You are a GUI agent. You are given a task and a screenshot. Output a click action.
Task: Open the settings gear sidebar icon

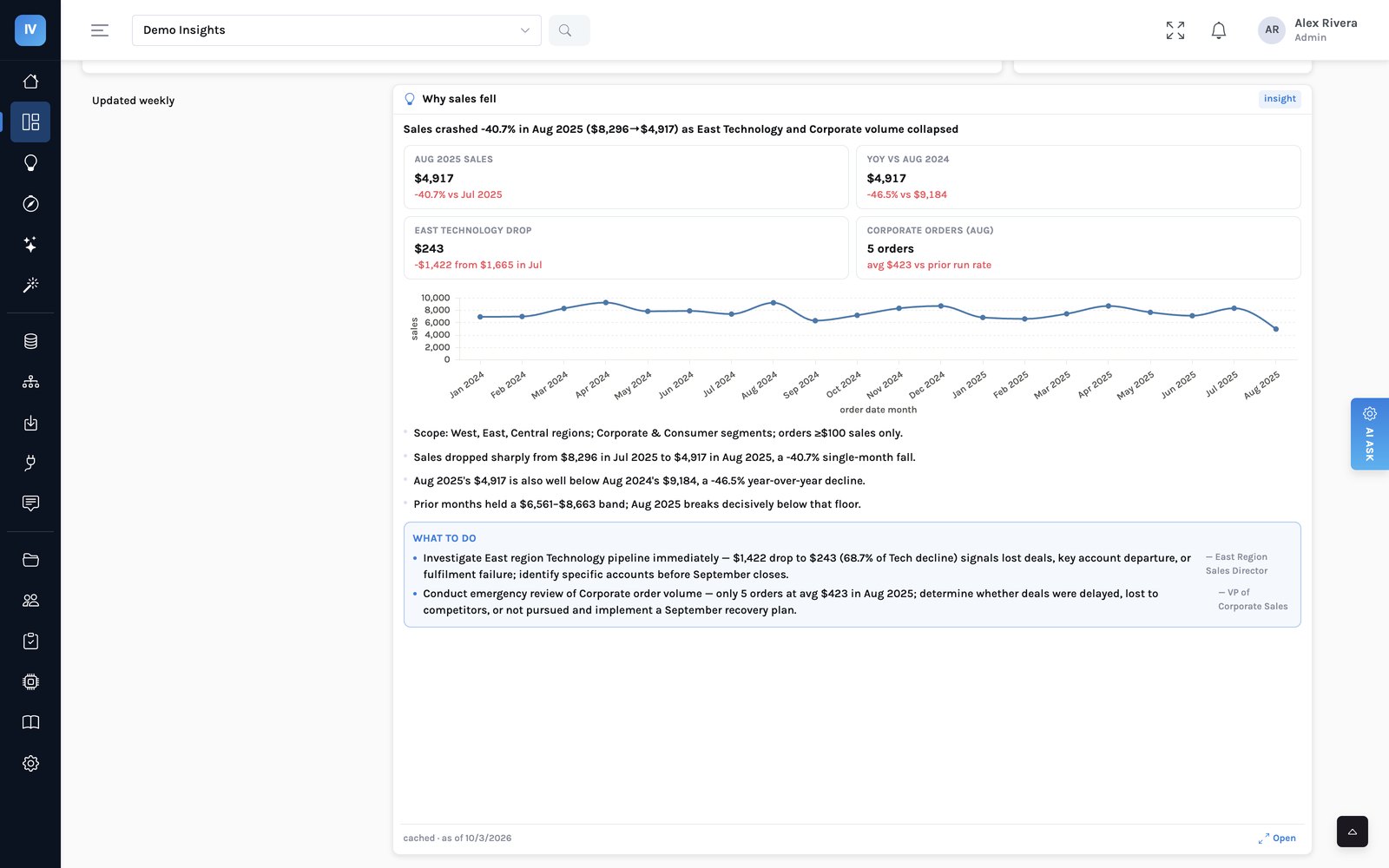30,763
